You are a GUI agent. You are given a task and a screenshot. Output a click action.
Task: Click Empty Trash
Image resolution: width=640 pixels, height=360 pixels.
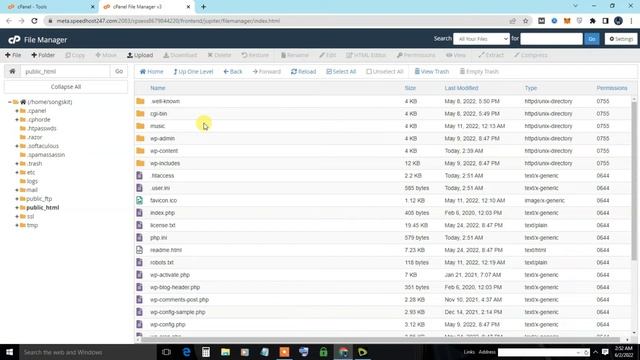coord(479,71)
